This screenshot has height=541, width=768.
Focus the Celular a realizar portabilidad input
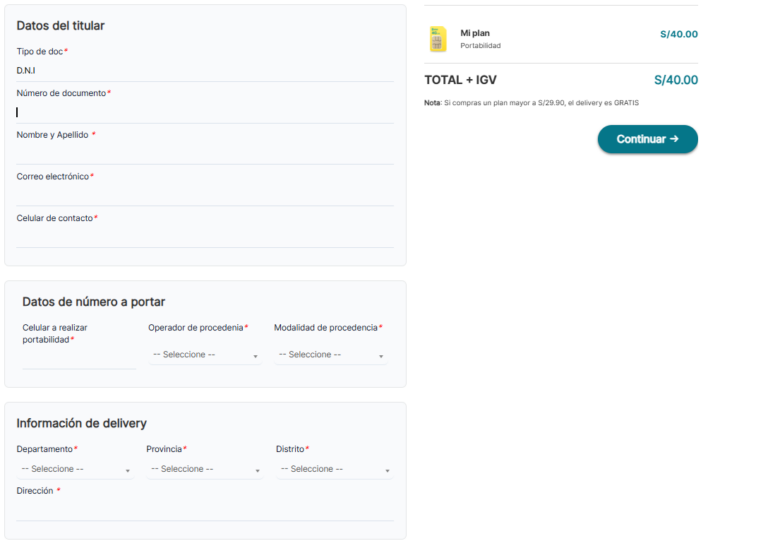click(78, 359)
